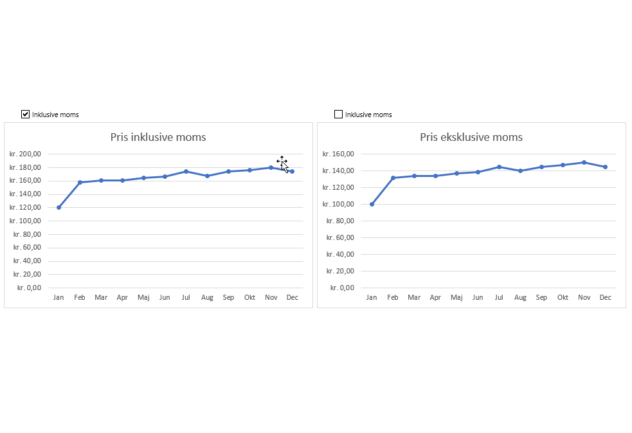Screen dimensions: 632x433
Task: Click 'Dec' month label in eksklusive chart
Action: tap(605, 297)
